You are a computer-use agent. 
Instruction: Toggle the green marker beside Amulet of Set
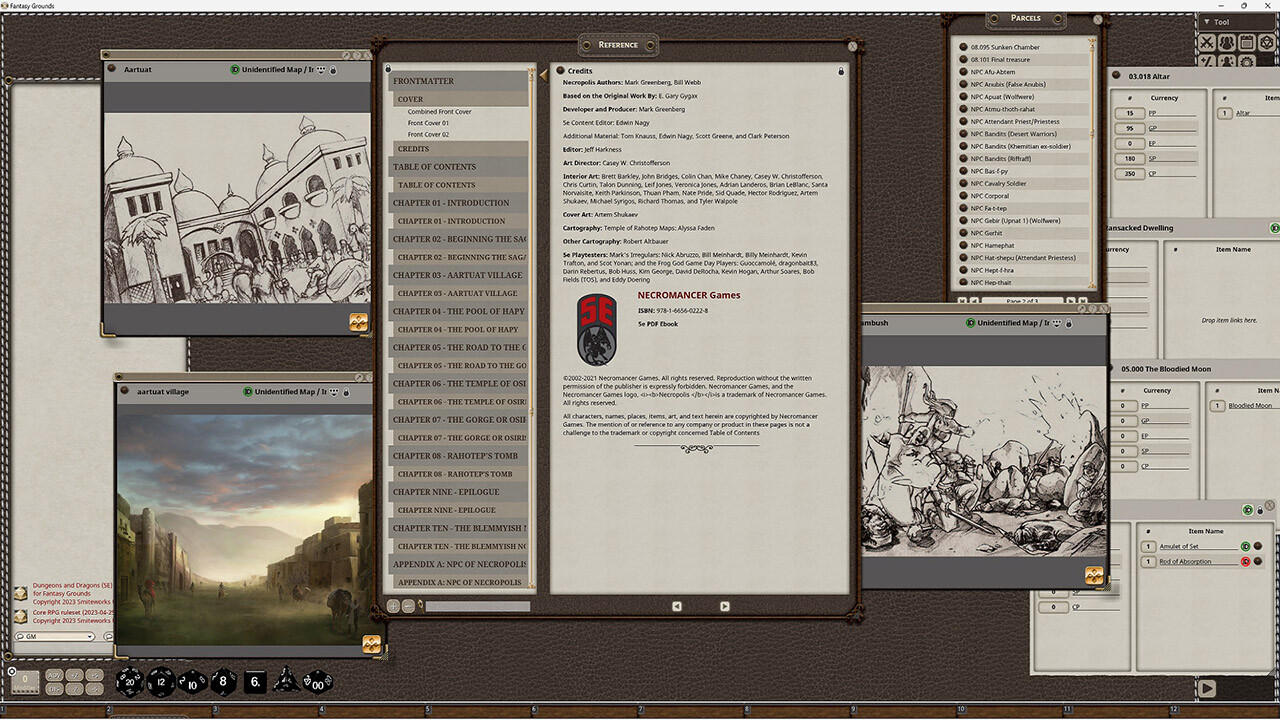1245,546
